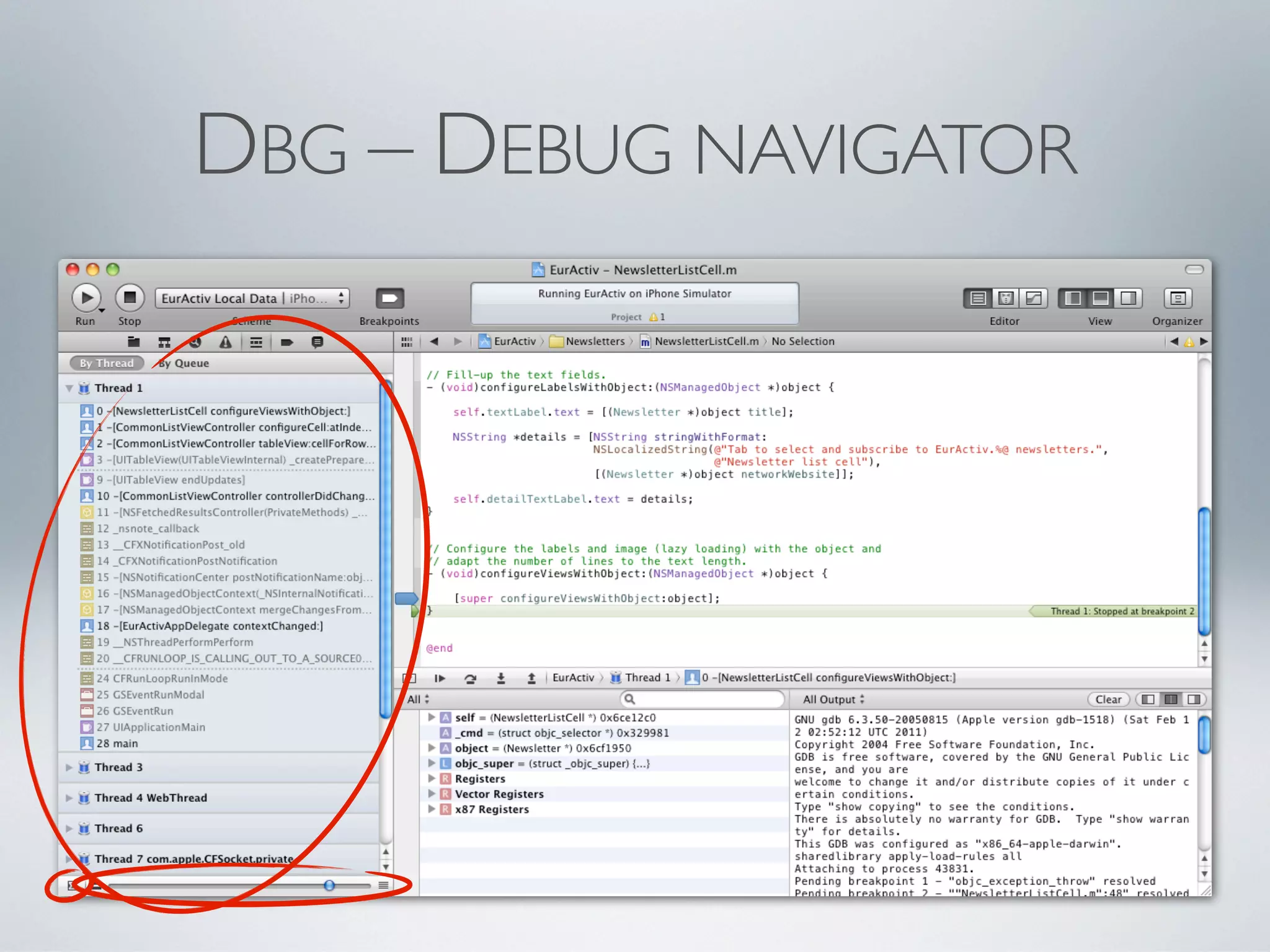Viewport: 1270px width, 952px height.
Task: Click No Selection in jump bar
Action: (x=803, y=342)
